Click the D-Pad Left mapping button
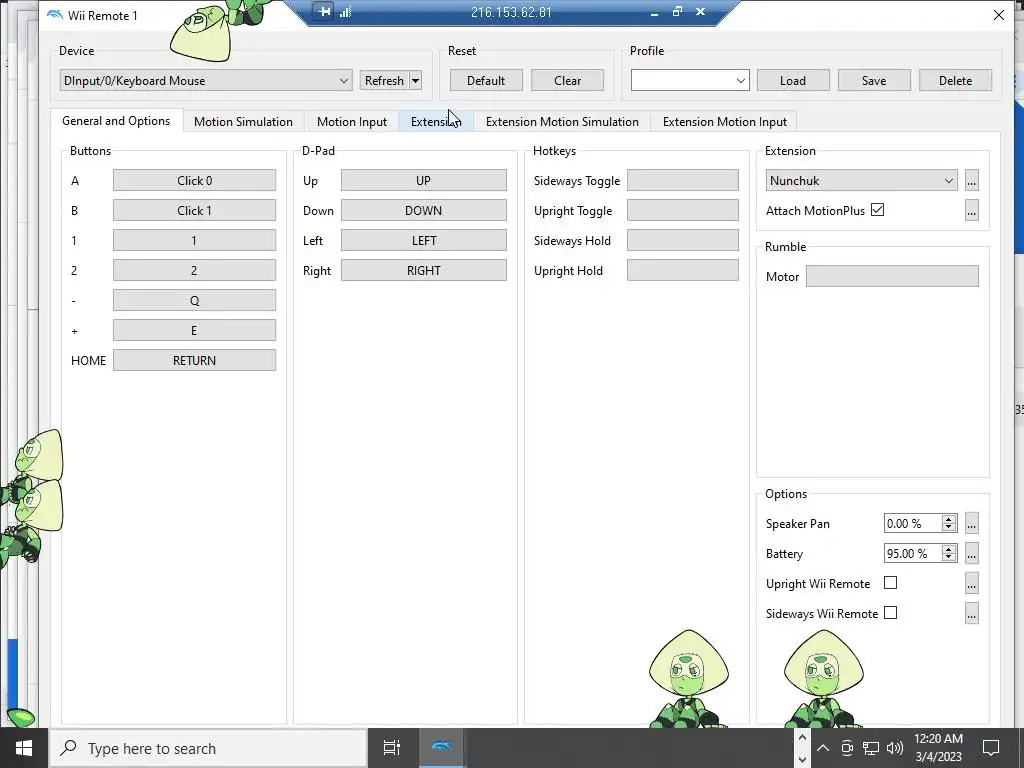The height and width of the screenshot is (768, 1024). [423, 241]
